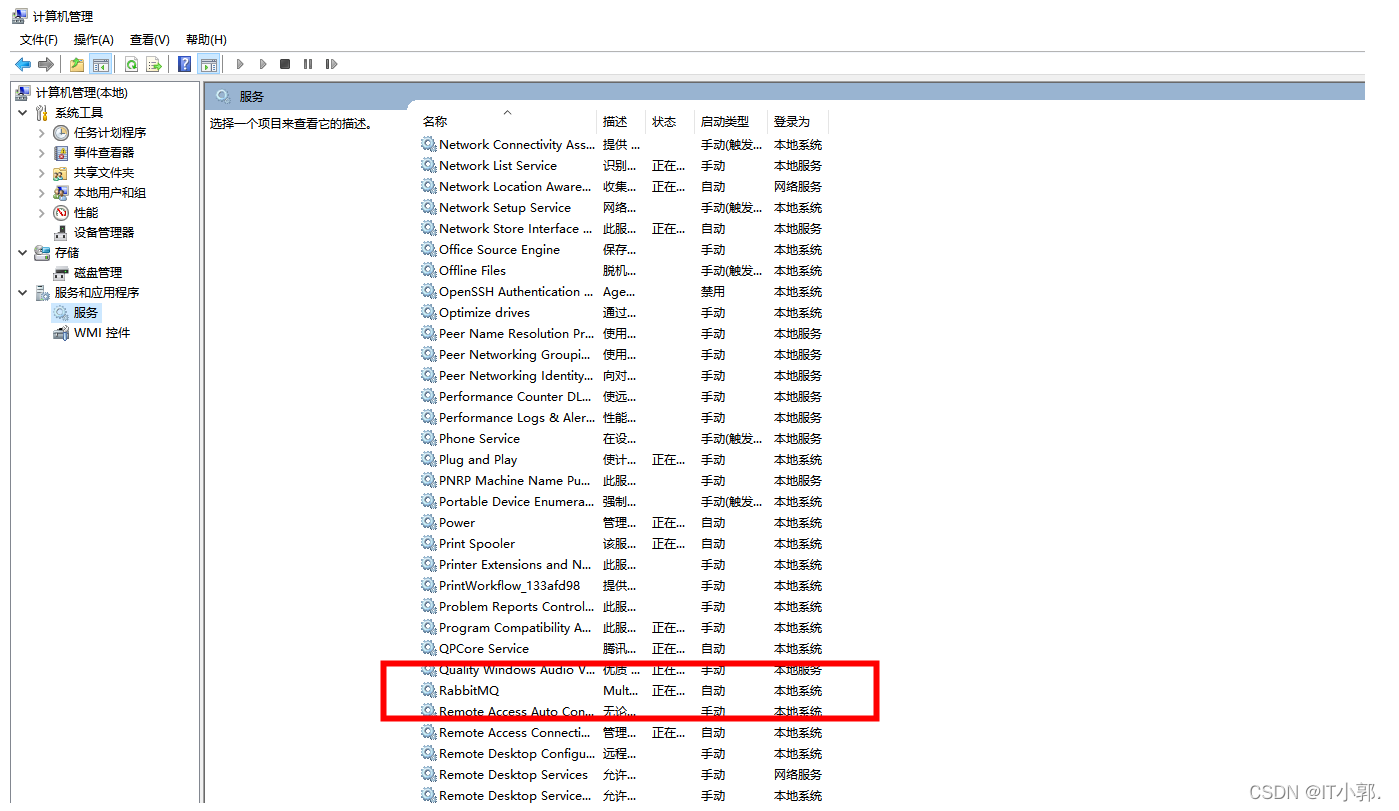Collapse the 存储 tree node

pos(22,253)
